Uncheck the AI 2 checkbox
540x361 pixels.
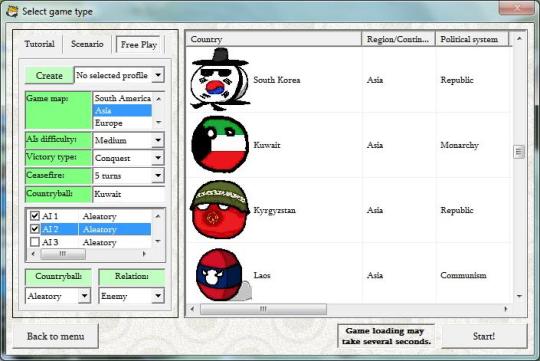(35, 229)
